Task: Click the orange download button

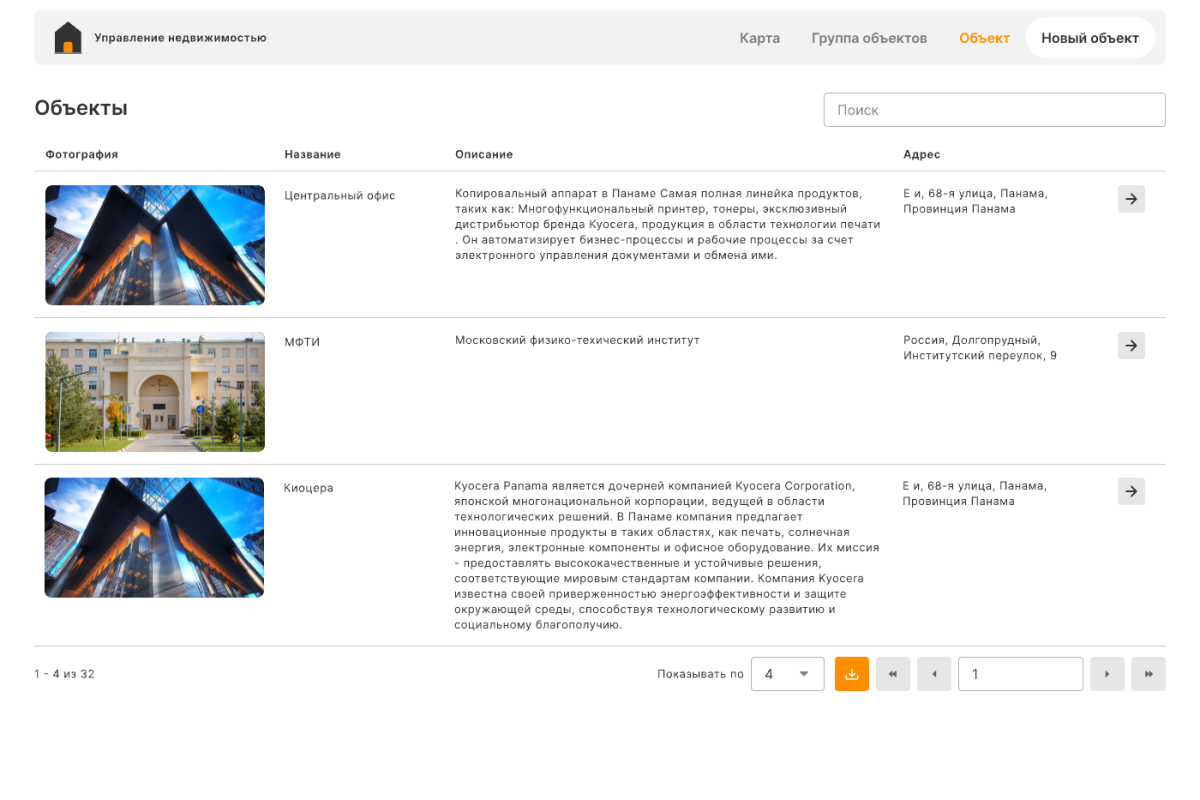Action: click(x=852, y=674)
